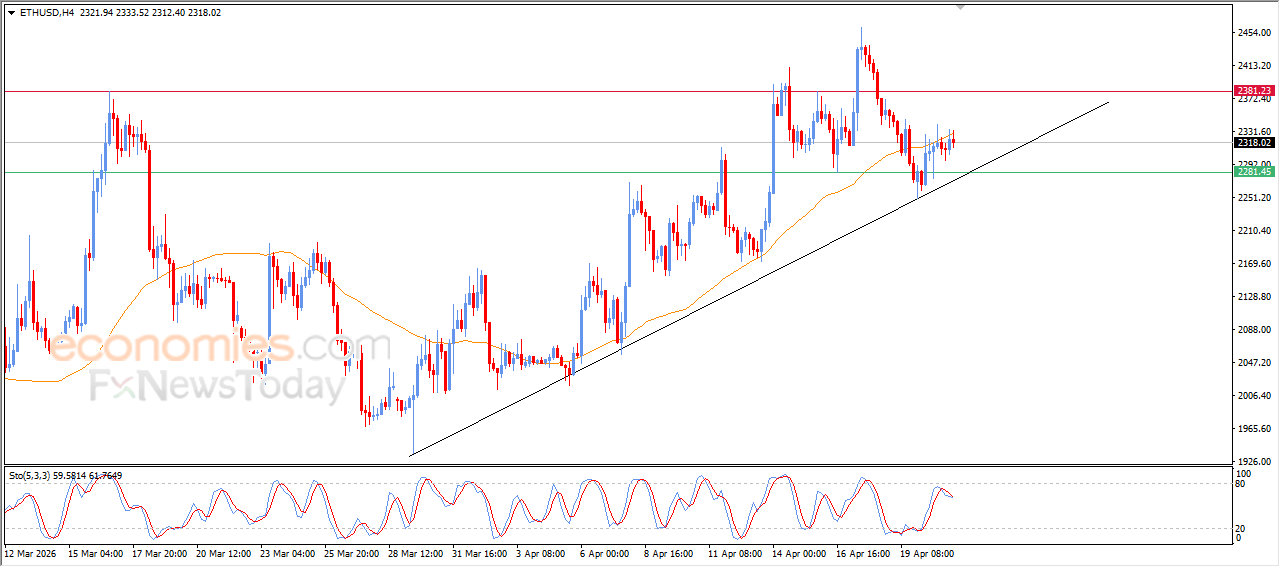Click the 2047.20 price axis label

point(1253,363)
